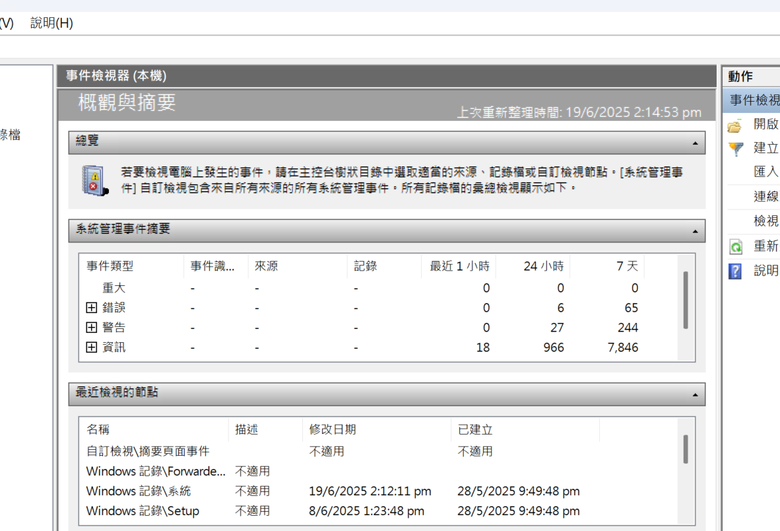Expand the 警告 event type row
The height and width of the screenshot is (531, 780).
pos(91,327)
